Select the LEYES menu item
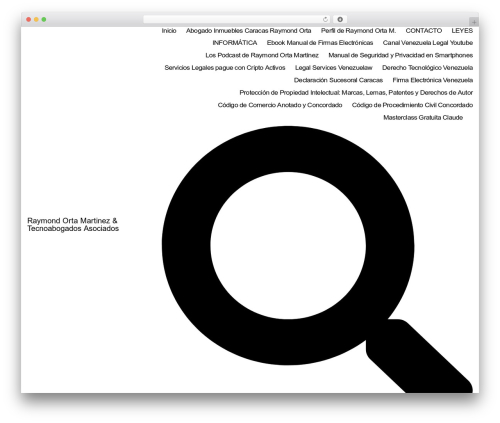This screenshot has width=500, height=423. 462,31
